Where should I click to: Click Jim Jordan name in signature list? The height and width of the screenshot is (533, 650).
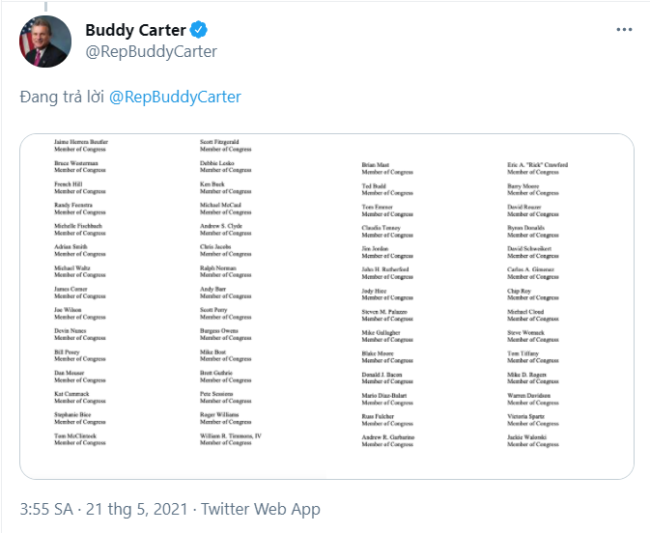[375, 249]
